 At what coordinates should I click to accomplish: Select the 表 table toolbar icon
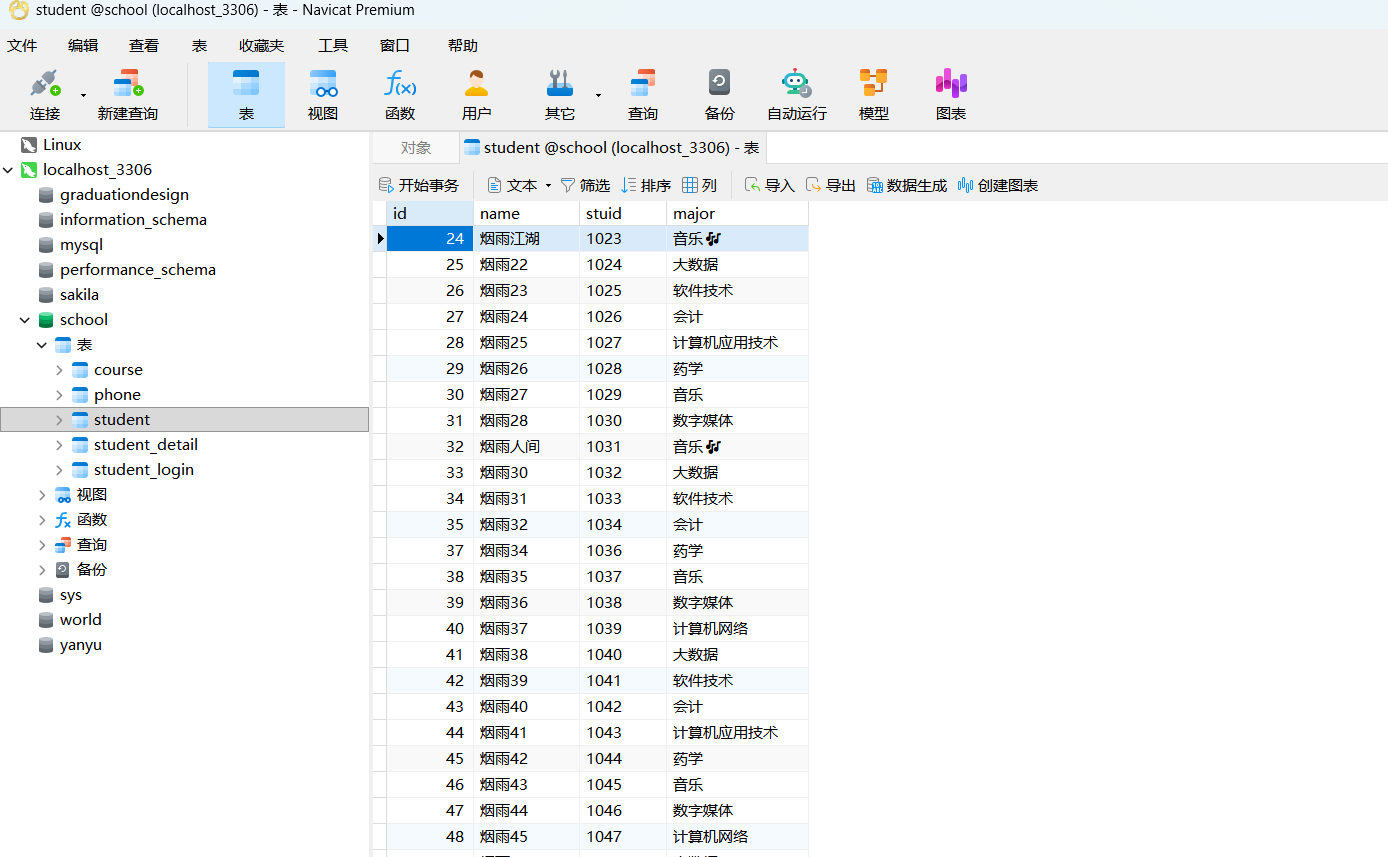point(246,95)
